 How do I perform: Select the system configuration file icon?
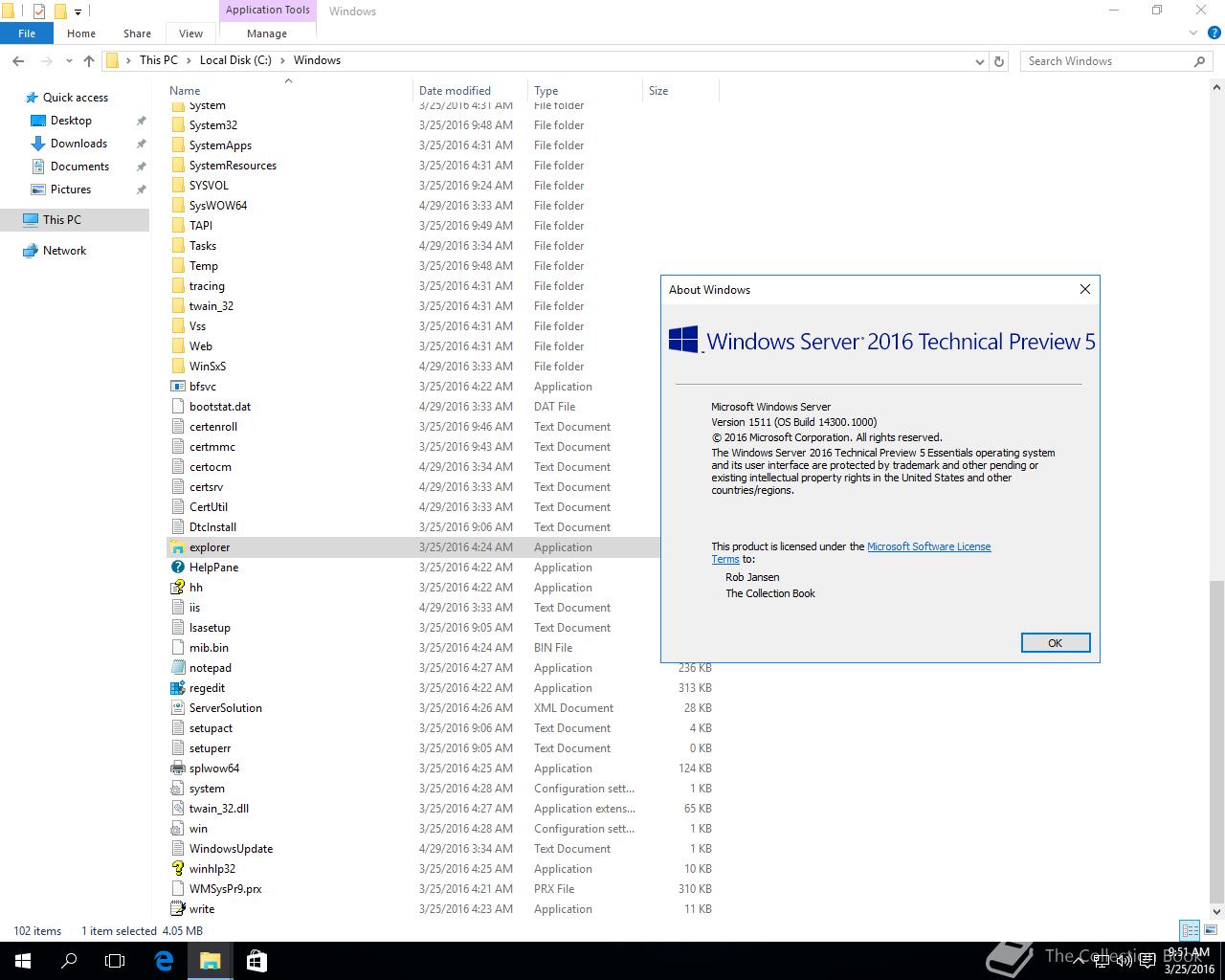click(177, 789)
